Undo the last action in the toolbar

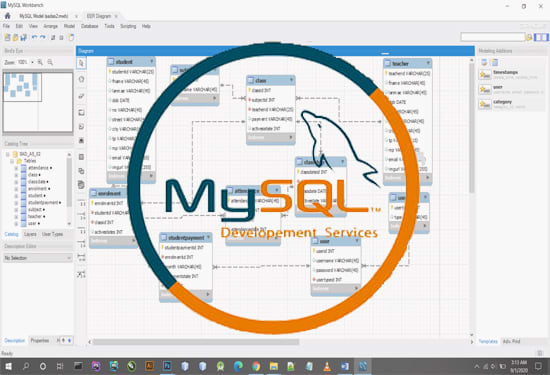(x=34, y=37)
